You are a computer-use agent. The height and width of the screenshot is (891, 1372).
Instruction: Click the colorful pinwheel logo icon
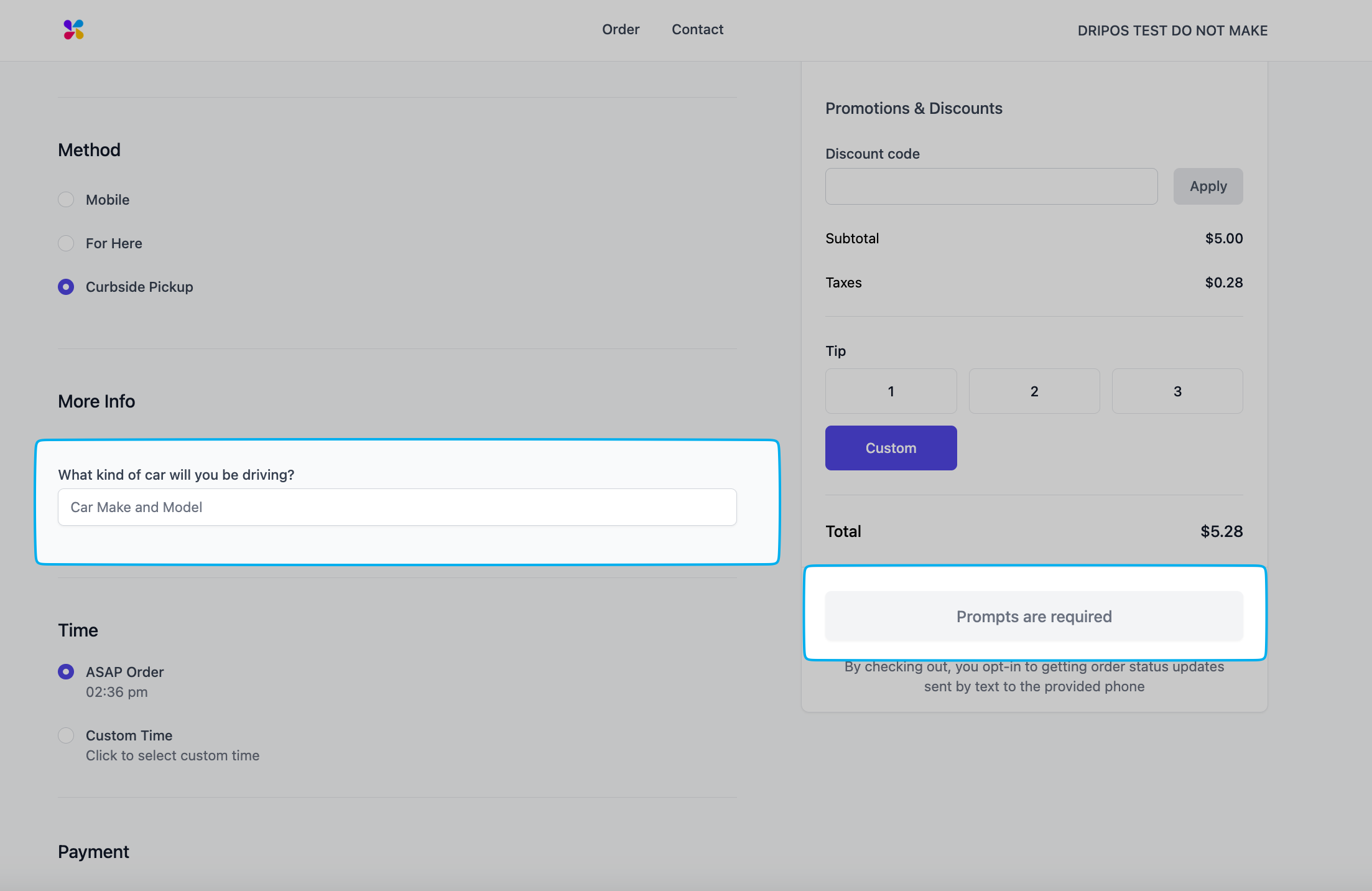73,29
